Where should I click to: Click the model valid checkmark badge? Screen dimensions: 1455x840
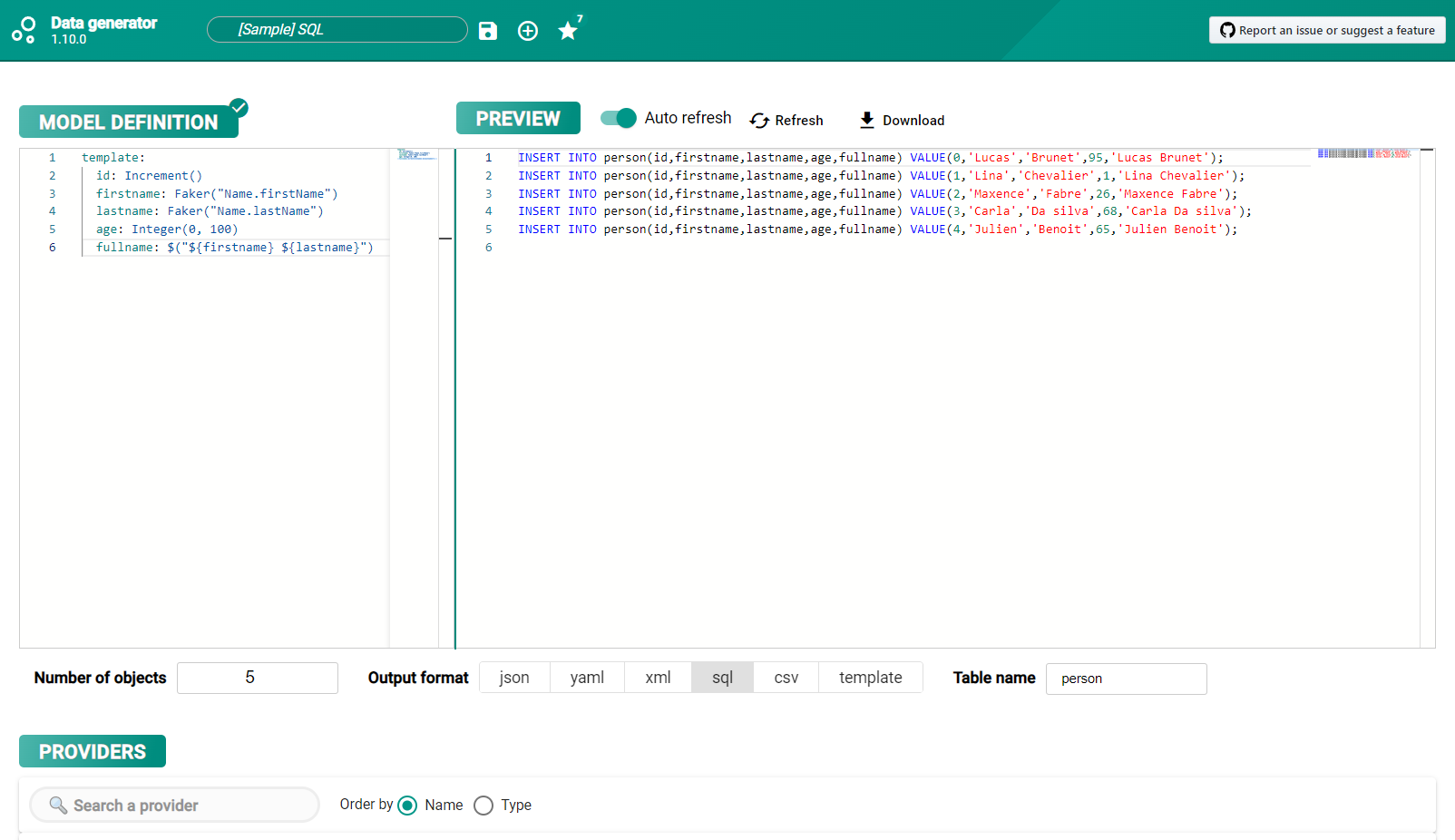click(x=239, y=107)
